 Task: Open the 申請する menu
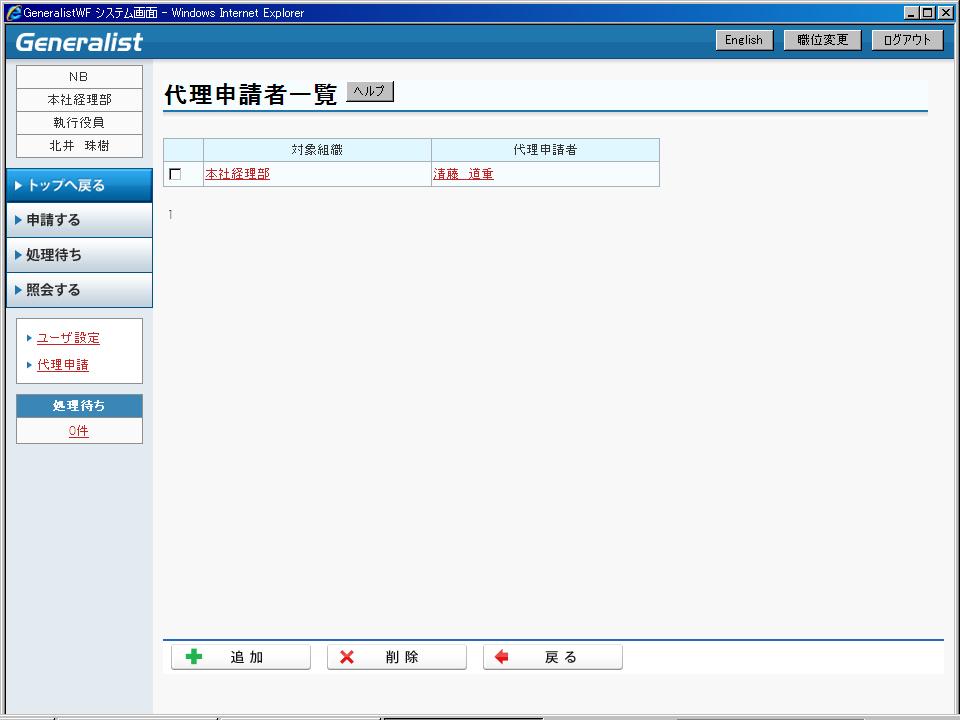[79, 220]
